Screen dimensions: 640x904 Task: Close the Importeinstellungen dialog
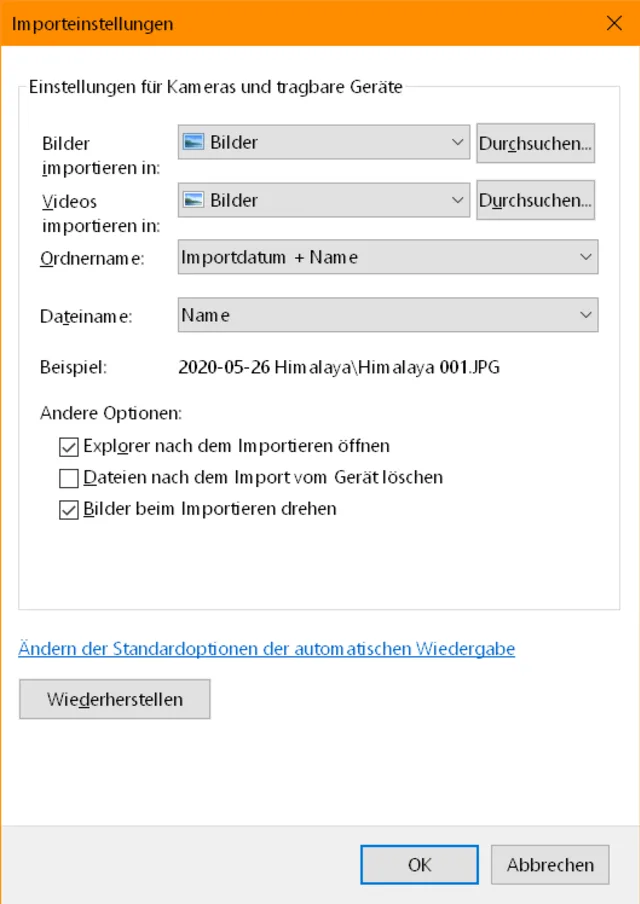[x=614, y=23]
